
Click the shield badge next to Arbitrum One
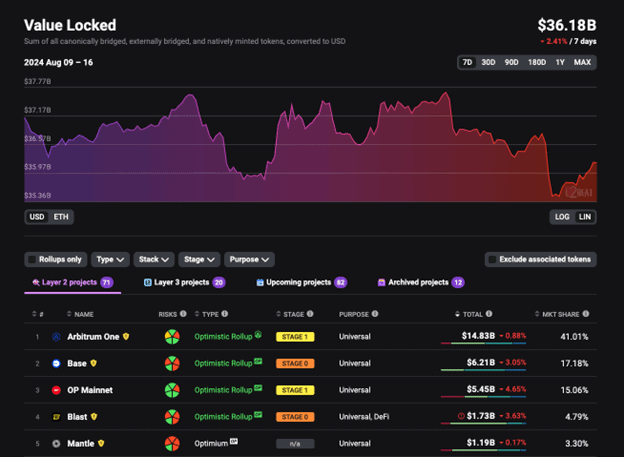tap(126, 336)
